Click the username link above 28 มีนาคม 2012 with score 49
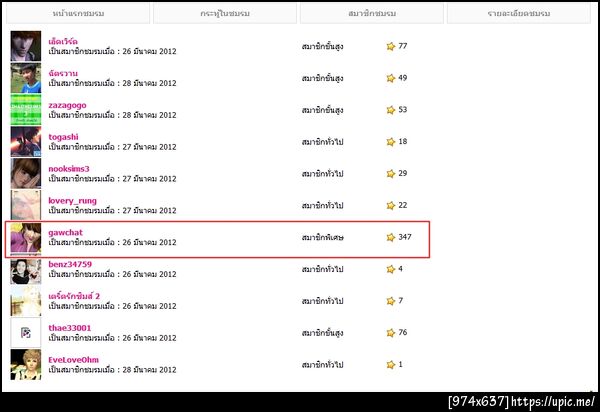This screenshot has width=600, height=412. coord(63,73)
